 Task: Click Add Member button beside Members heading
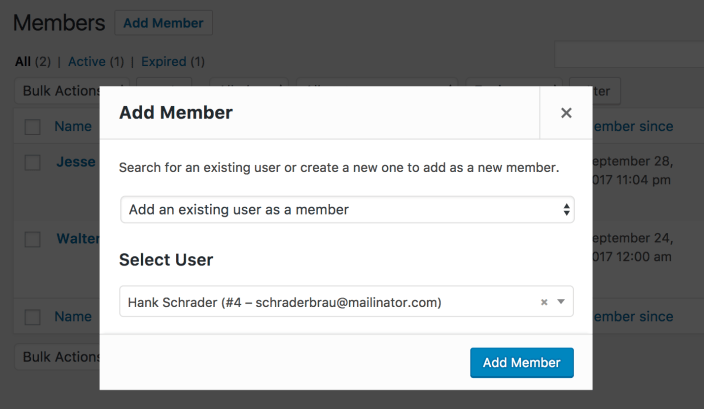point(164,22)
